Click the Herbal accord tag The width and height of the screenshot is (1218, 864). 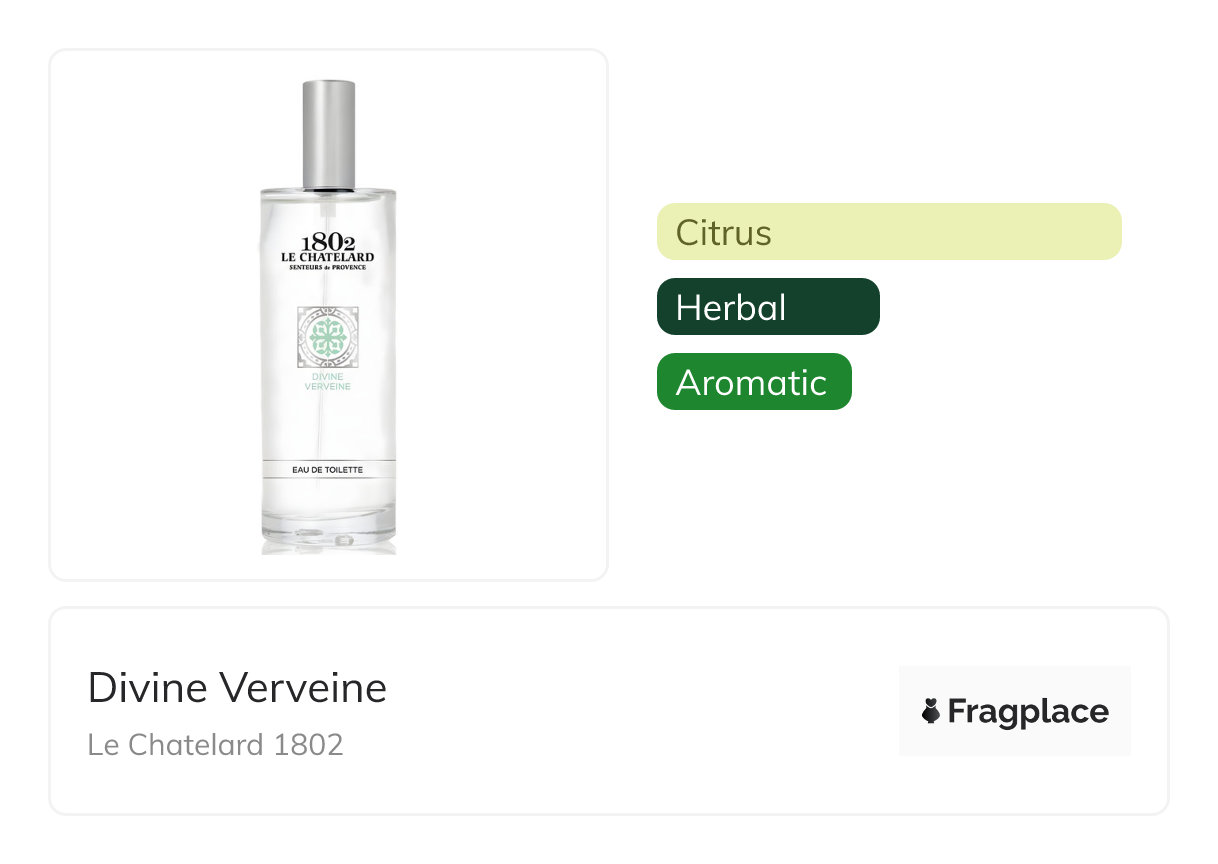click(x=768, y=307)
